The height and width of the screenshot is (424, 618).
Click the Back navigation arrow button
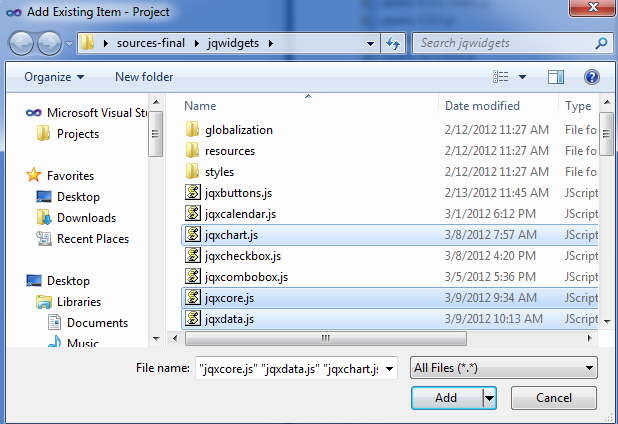click(21, 43)
